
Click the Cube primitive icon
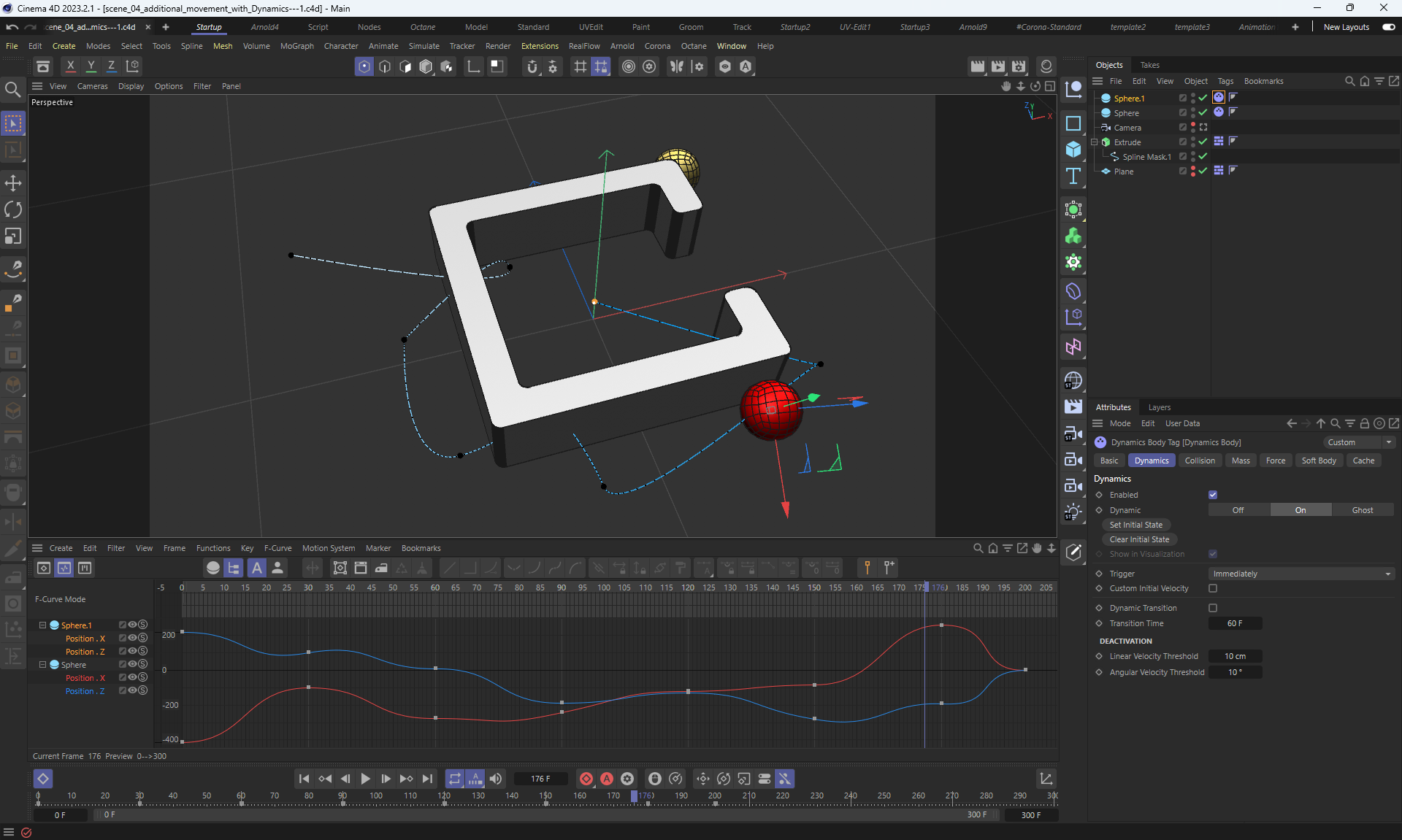tap(1073, 150)
